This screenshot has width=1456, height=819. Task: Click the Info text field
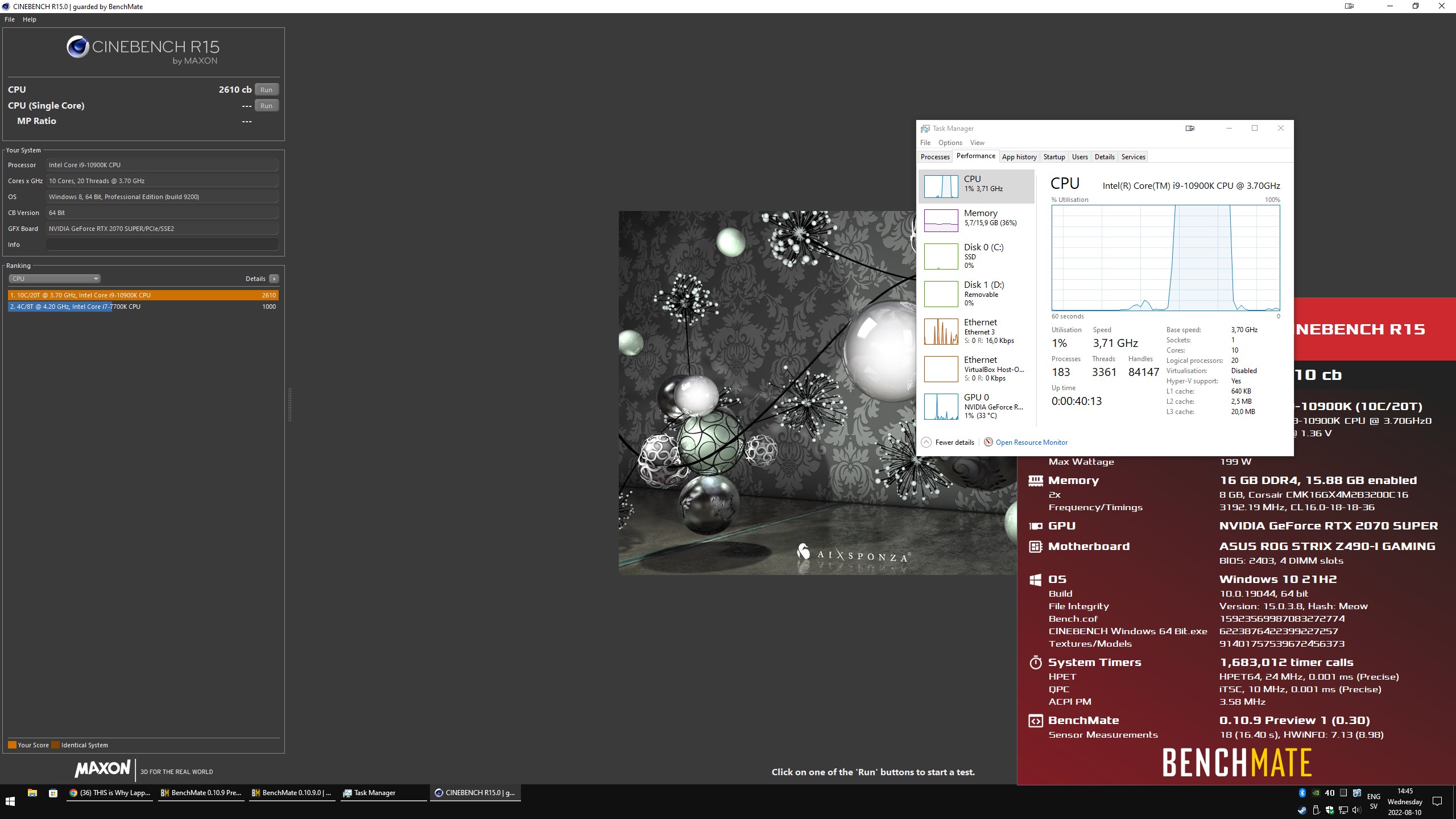(x=163, y=245)
